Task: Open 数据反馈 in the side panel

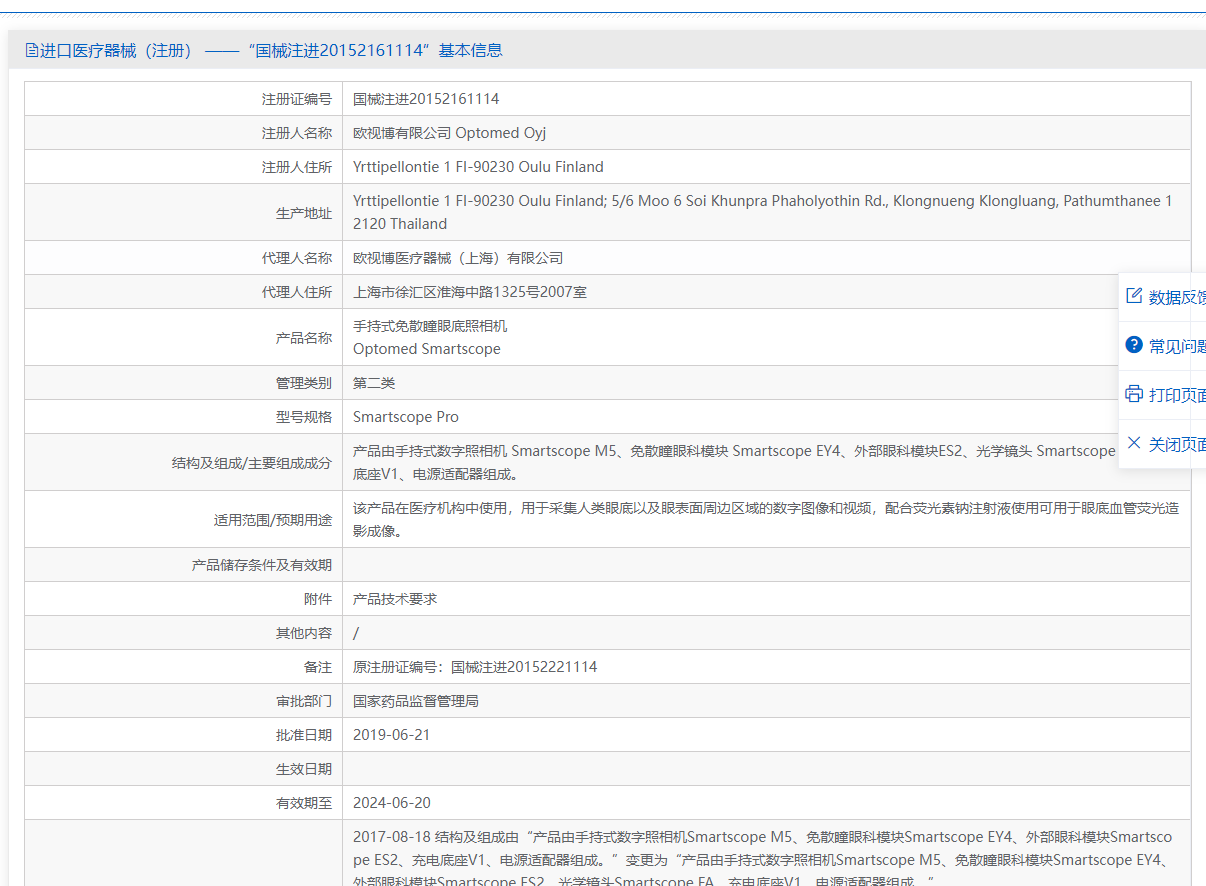Action: (1177, 297)
